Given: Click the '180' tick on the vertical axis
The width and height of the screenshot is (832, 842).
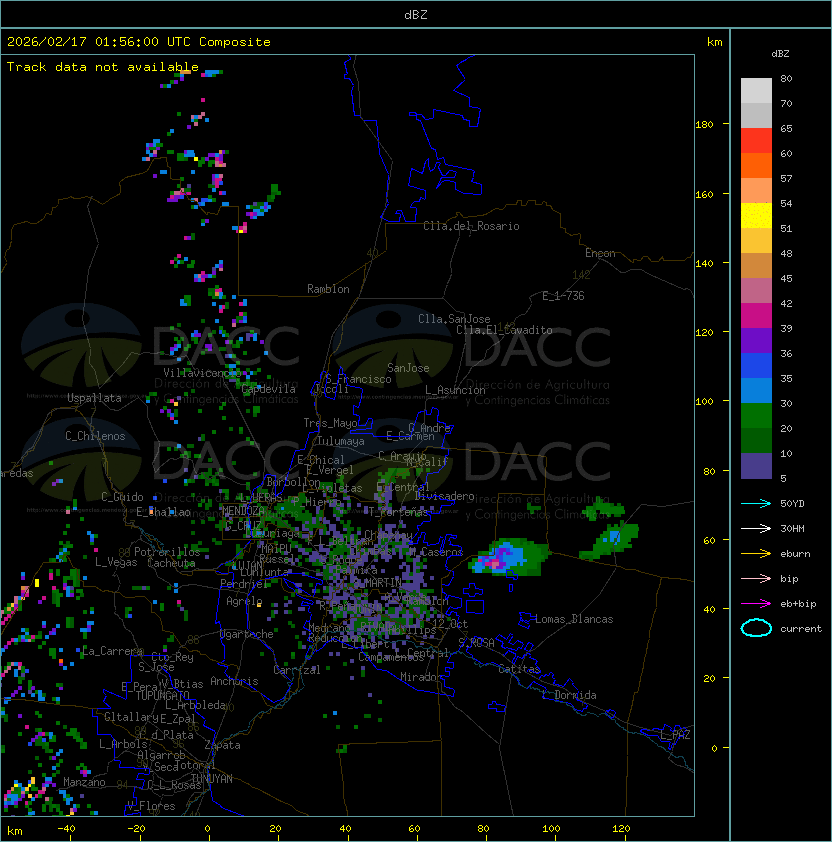Looking at the screenshot, I should [704, 125].
